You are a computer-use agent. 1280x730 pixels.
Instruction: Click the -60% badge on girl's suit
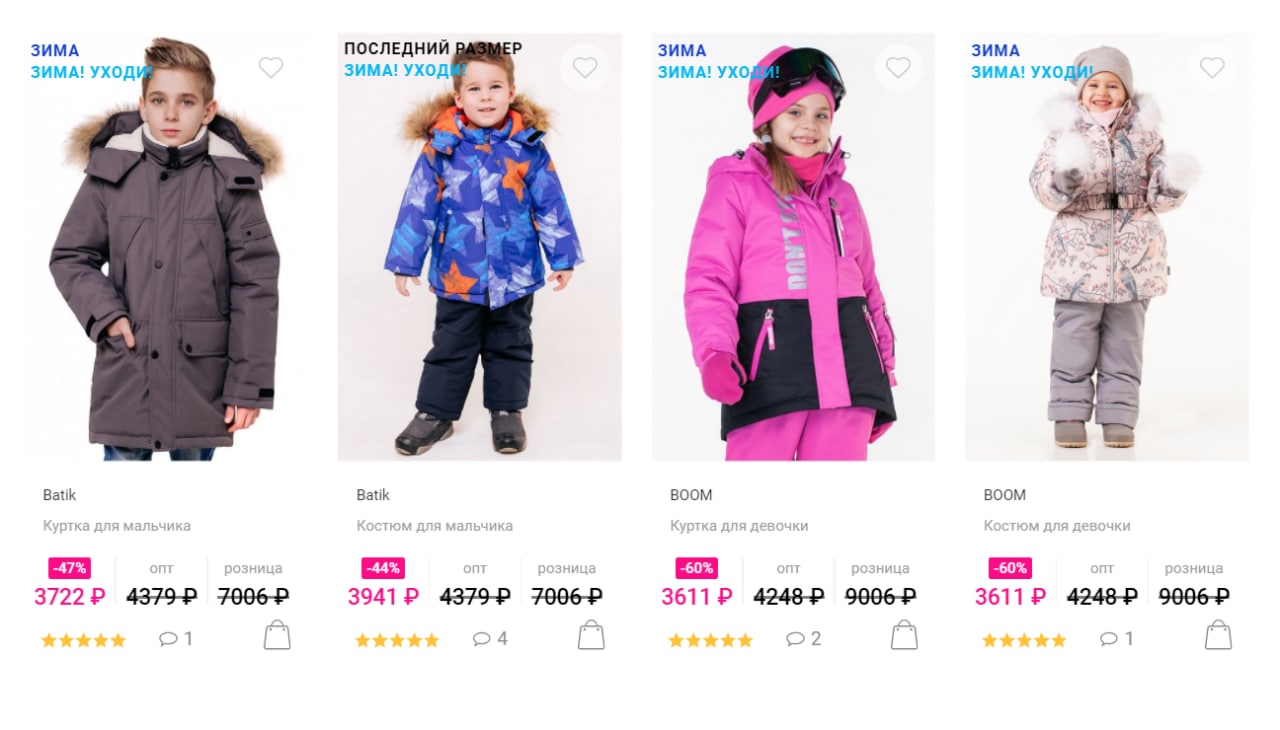pos(1010,568)
